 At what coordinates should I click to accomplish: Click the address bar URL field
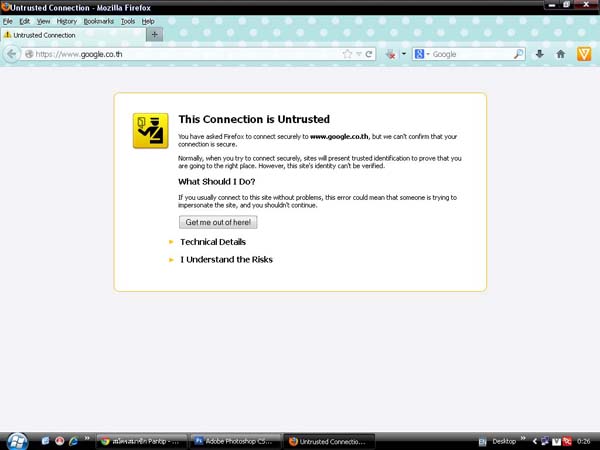(180, 54)
